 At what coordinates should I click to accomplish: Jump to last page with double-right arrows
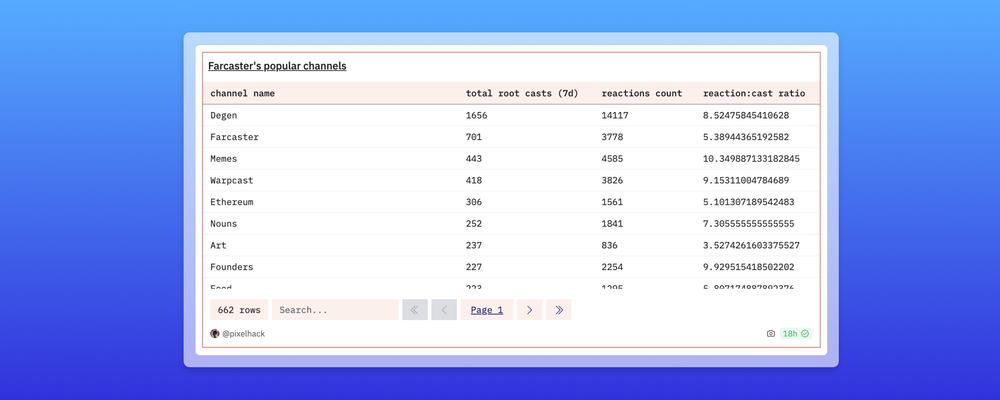(x=558, y=310)
